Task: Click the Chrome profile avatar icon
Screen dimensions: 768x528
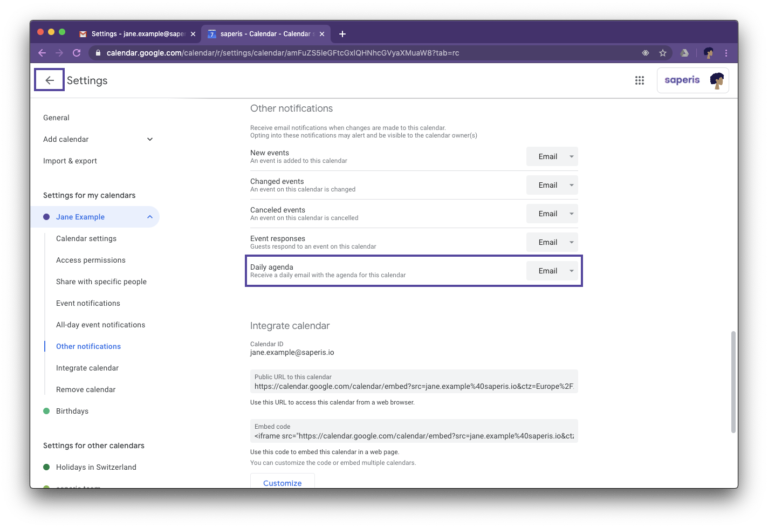Action: (708, 53)
